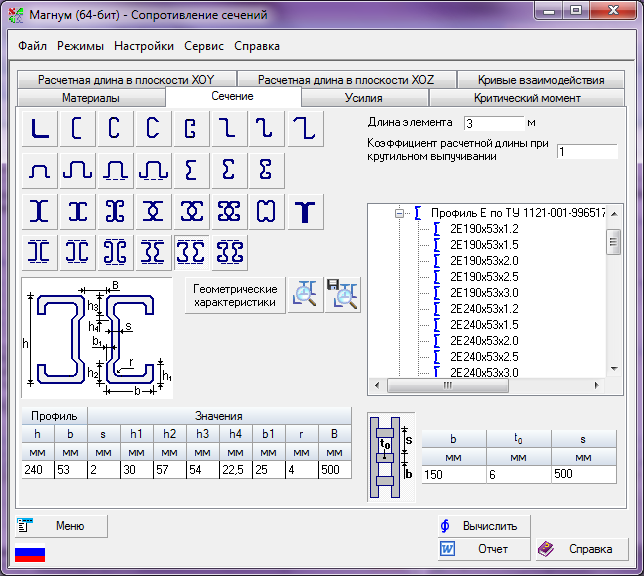Select the last paired sigma section in bottom row
This screenshot has height=576, width=644.
(230, 251)
